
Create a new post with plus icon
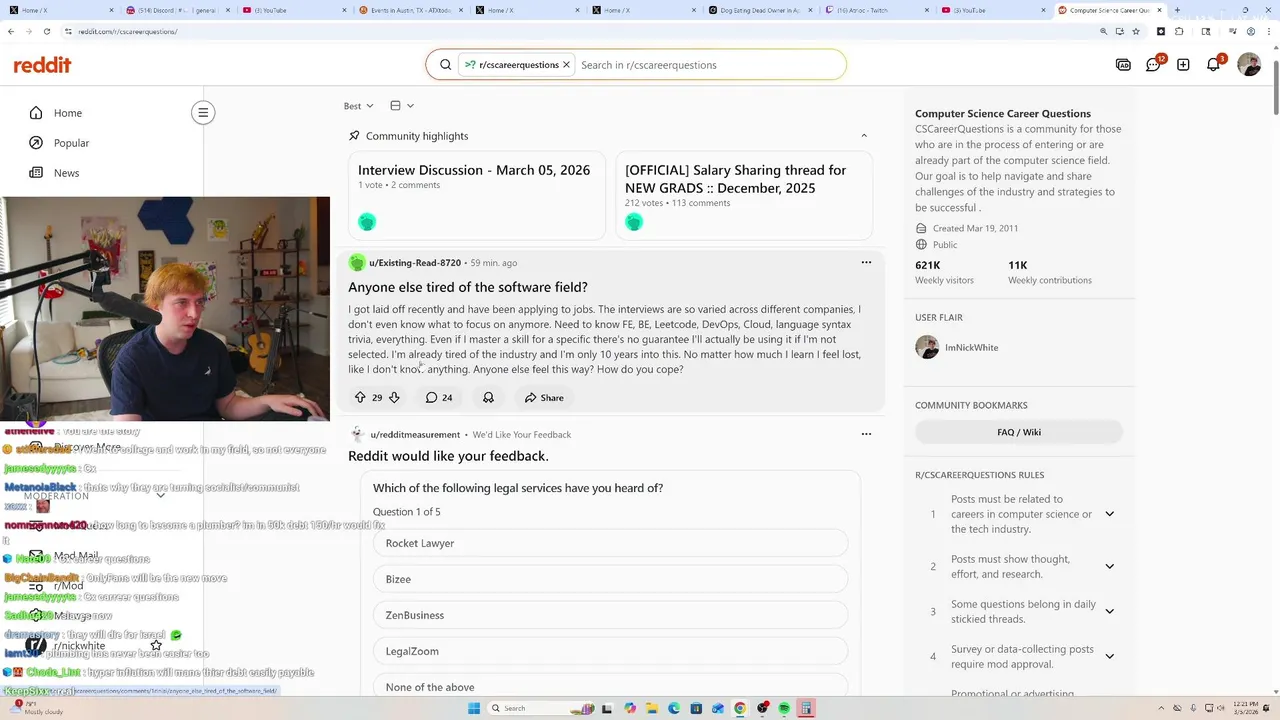click(1183, 65)
